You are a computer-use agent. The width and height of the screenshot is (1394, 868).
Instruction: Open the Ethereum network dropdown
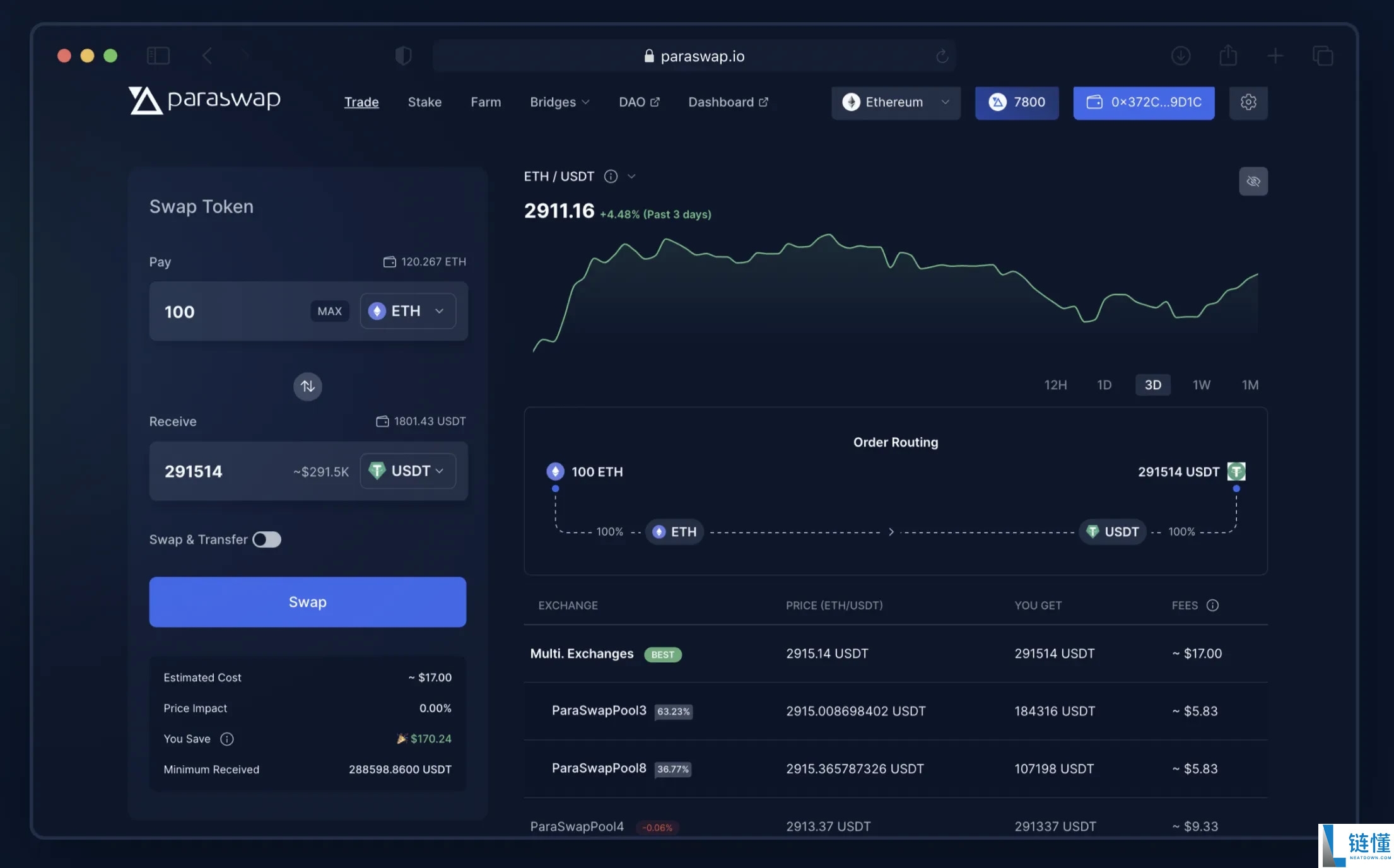896,102
